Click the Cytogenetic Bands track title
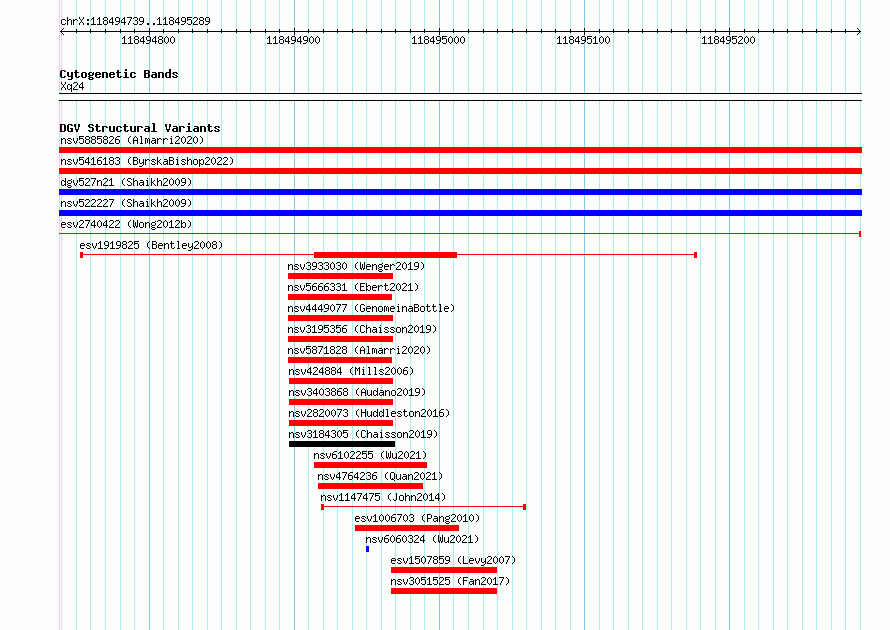890x630 pixels. (x=119, y=74)
